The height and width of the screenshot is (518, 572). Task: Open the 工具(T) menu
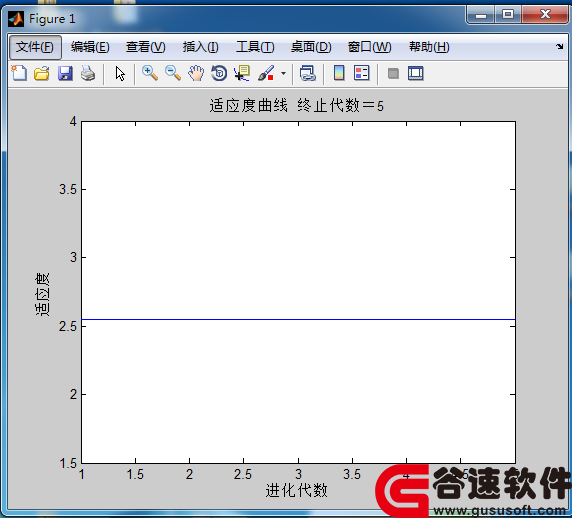pos(255,47)
